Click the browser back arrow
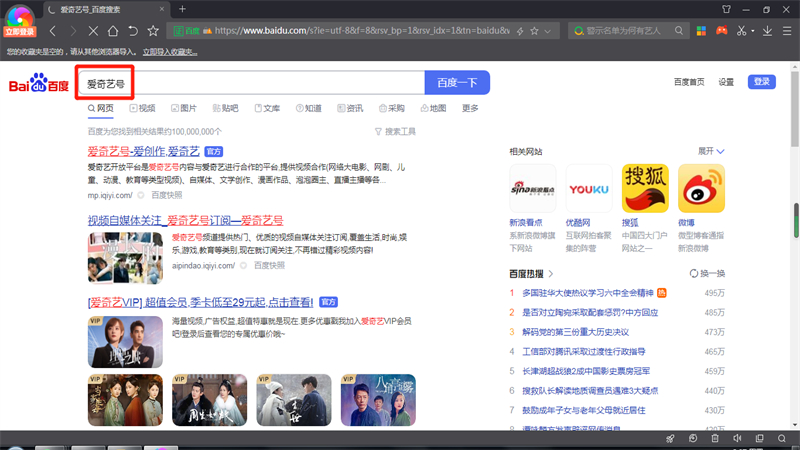Image resolution: width=800 pixels, height=450 pixels. coord(53,31)
